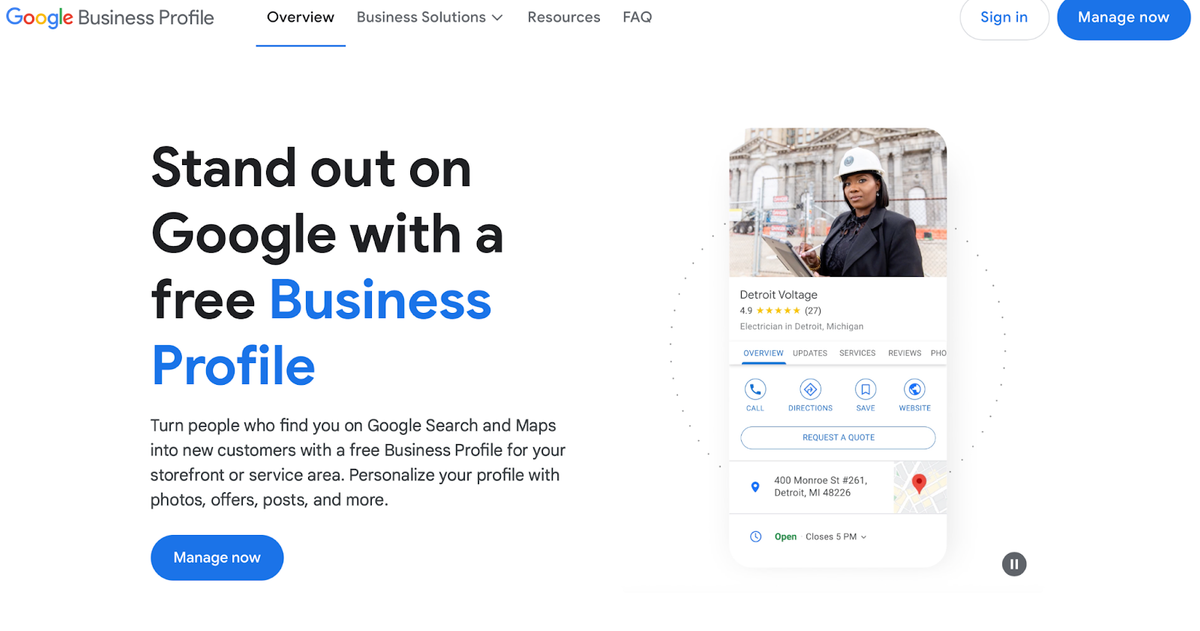Image resolution: width=1200 pixels, height=631 pixels.
Task: Click the clock icon beside the opening hours
Action: click(x=756, y=536)
